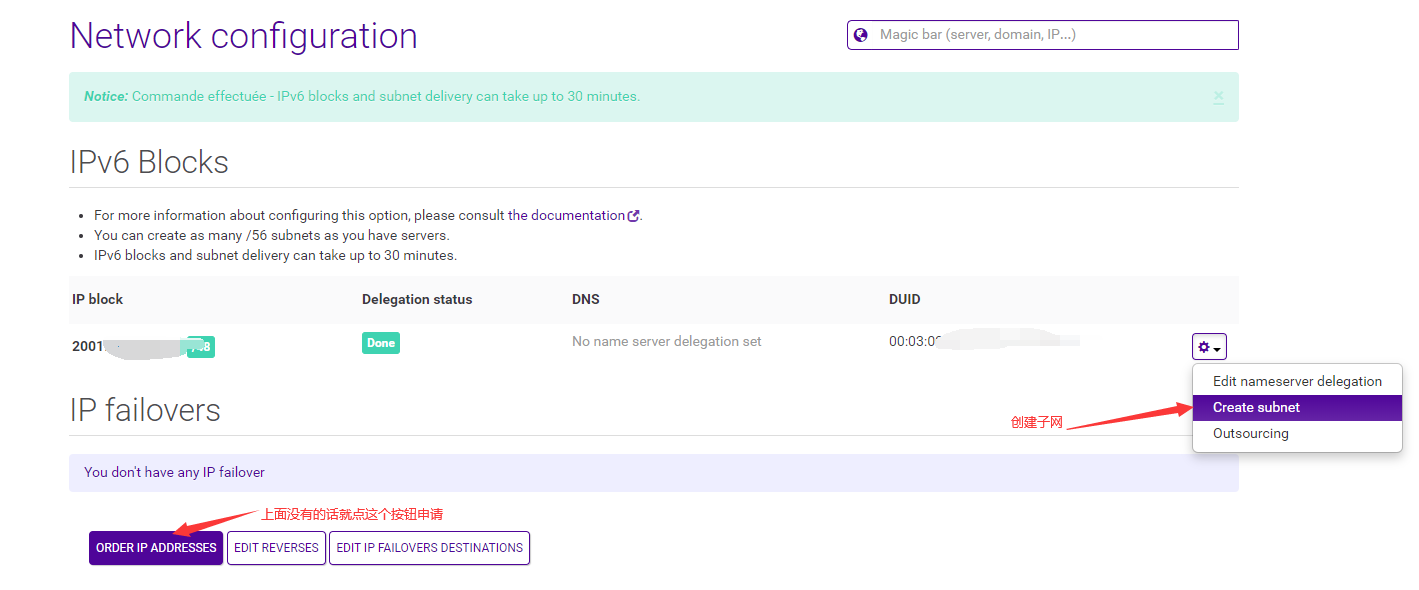Screen dimensions: 1419x590
Task: Click the globe icon in the Magic bar
Action: tap(860, 35)
